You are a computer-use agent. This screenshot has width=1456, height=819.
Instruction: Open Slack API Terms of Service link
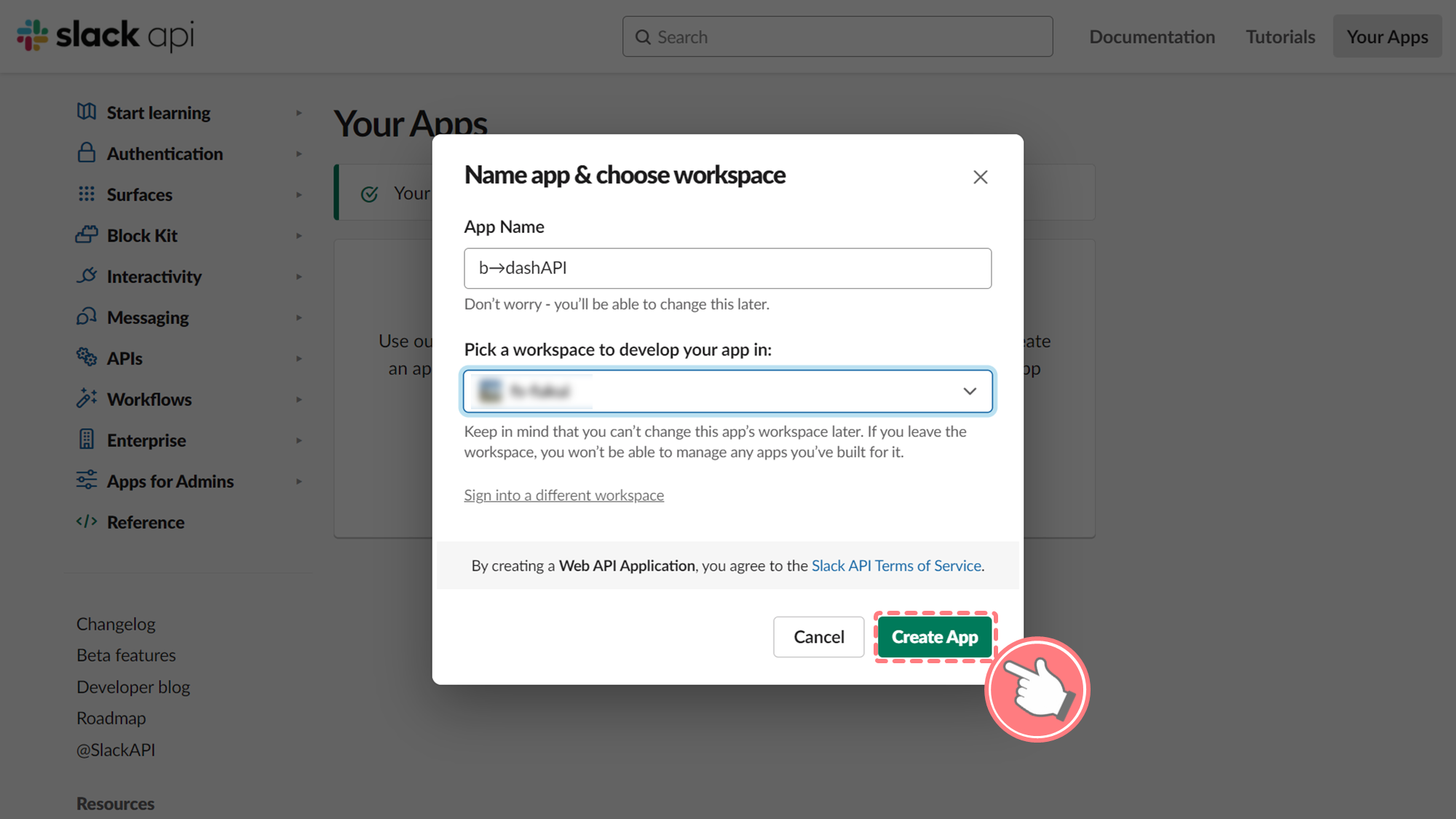pos(896,566)
